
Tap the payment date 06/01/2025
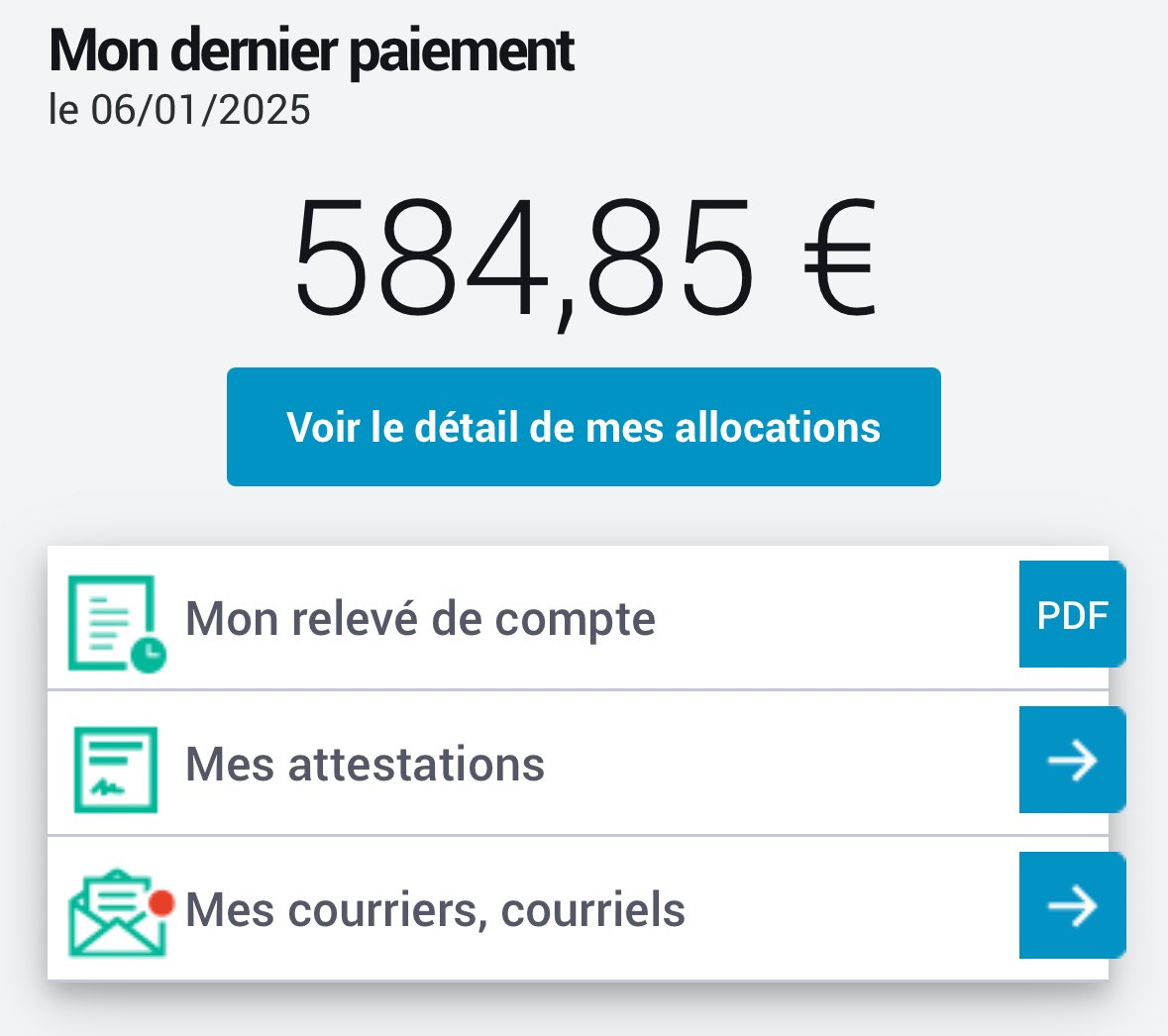pos(200,110)
